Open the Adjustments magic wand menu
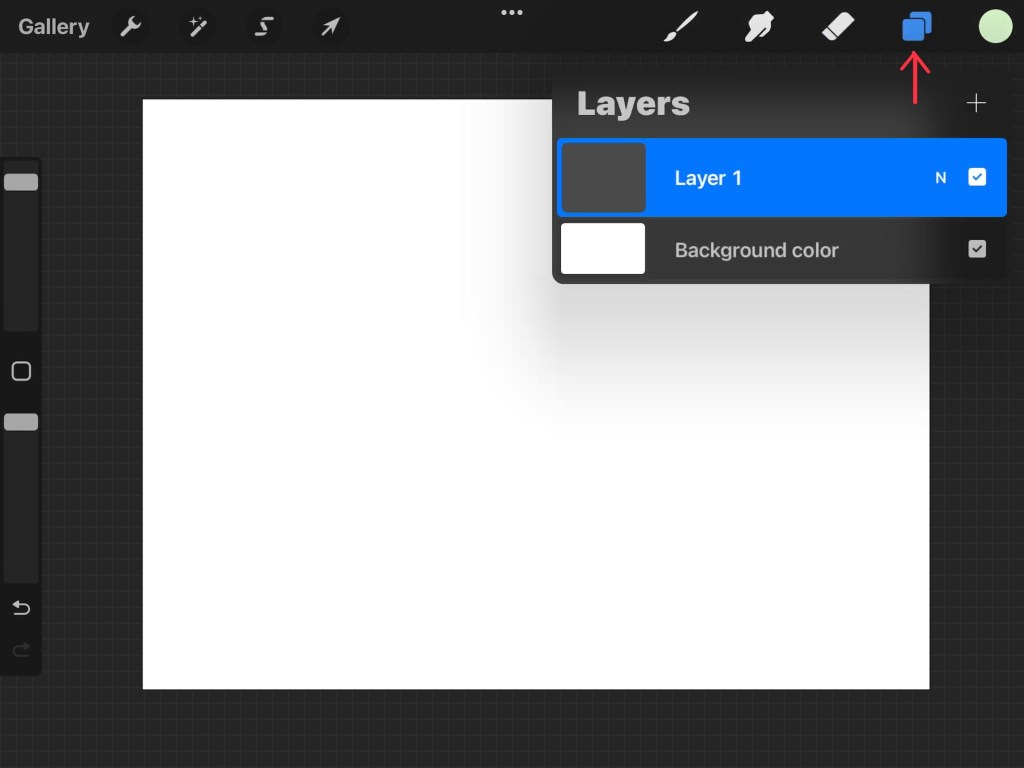The width and height of the screenshot is (1024, 768). [198, 27]
